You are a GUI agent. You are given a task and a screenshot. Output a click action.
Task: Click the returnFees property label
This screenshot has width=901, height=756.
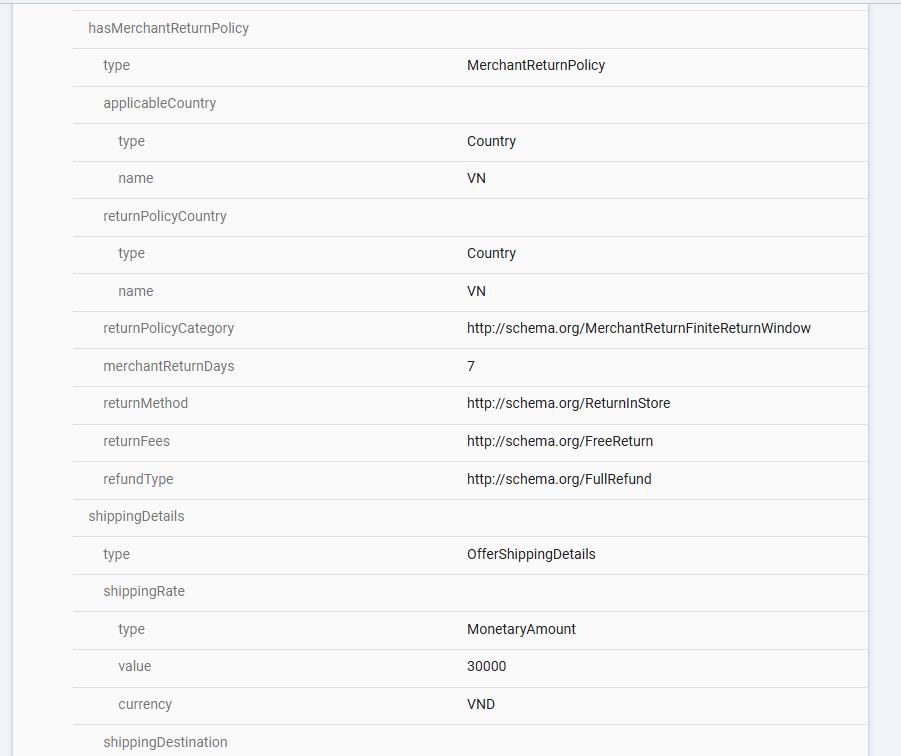tap(136, 441)
